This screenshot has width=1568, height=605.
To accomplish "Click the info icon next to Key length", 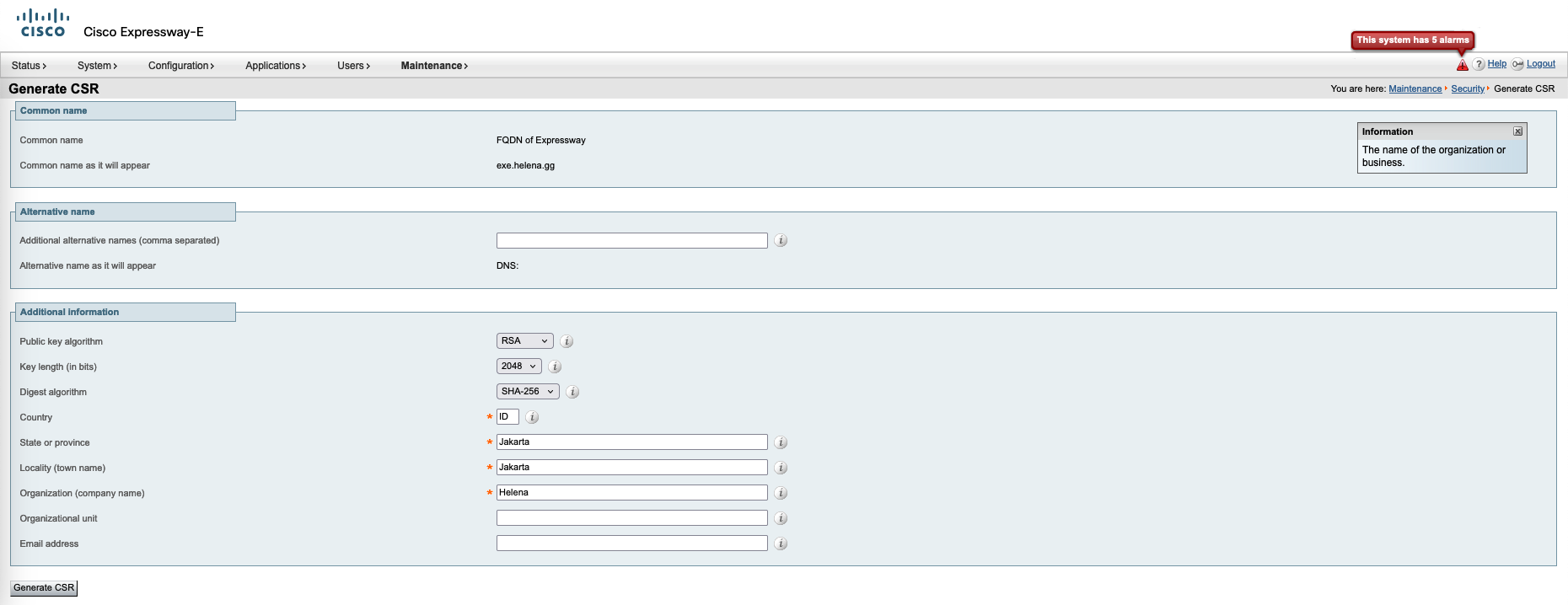I will tap(555, 367).
